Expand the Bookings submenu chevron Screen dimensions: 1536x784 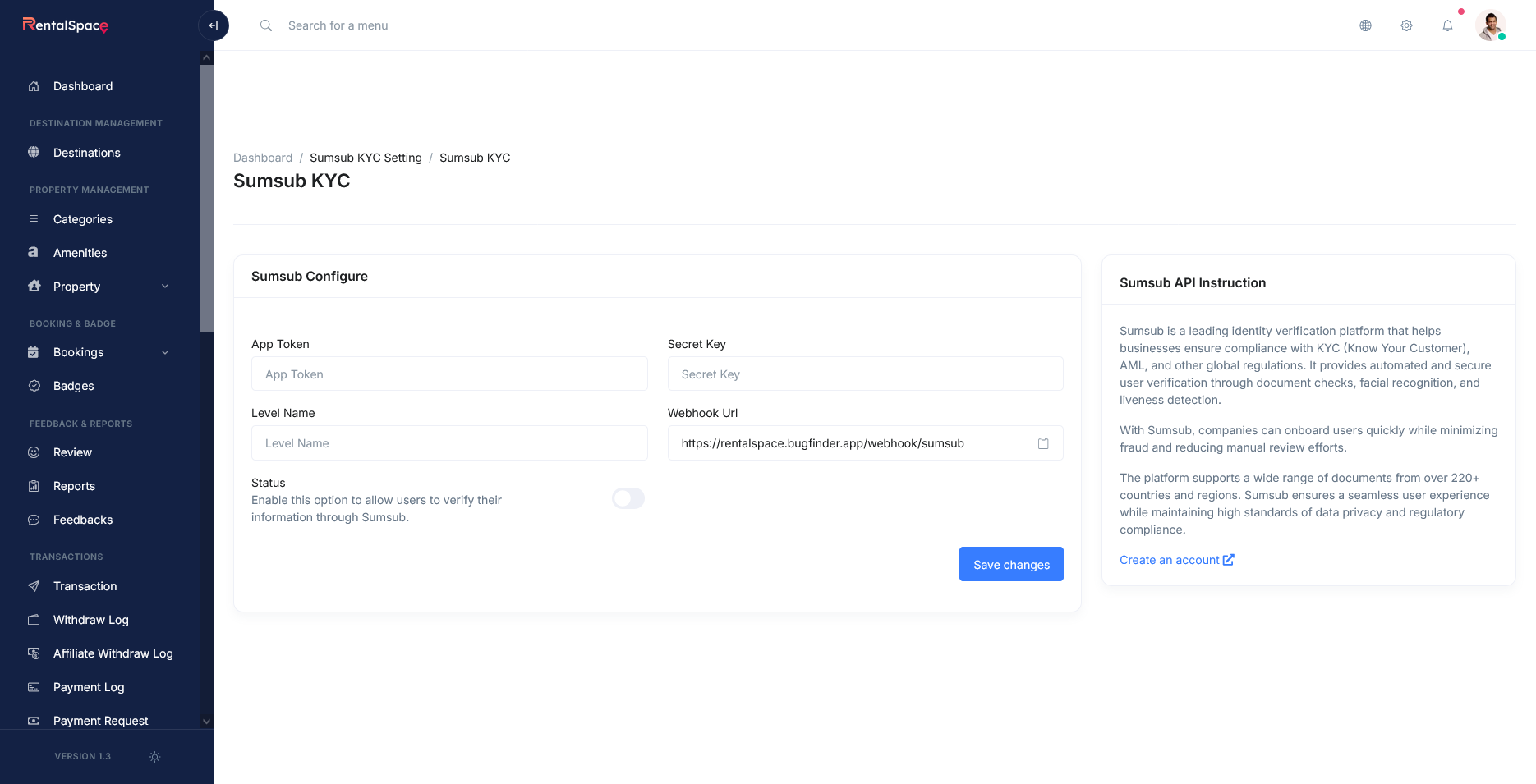165,352
